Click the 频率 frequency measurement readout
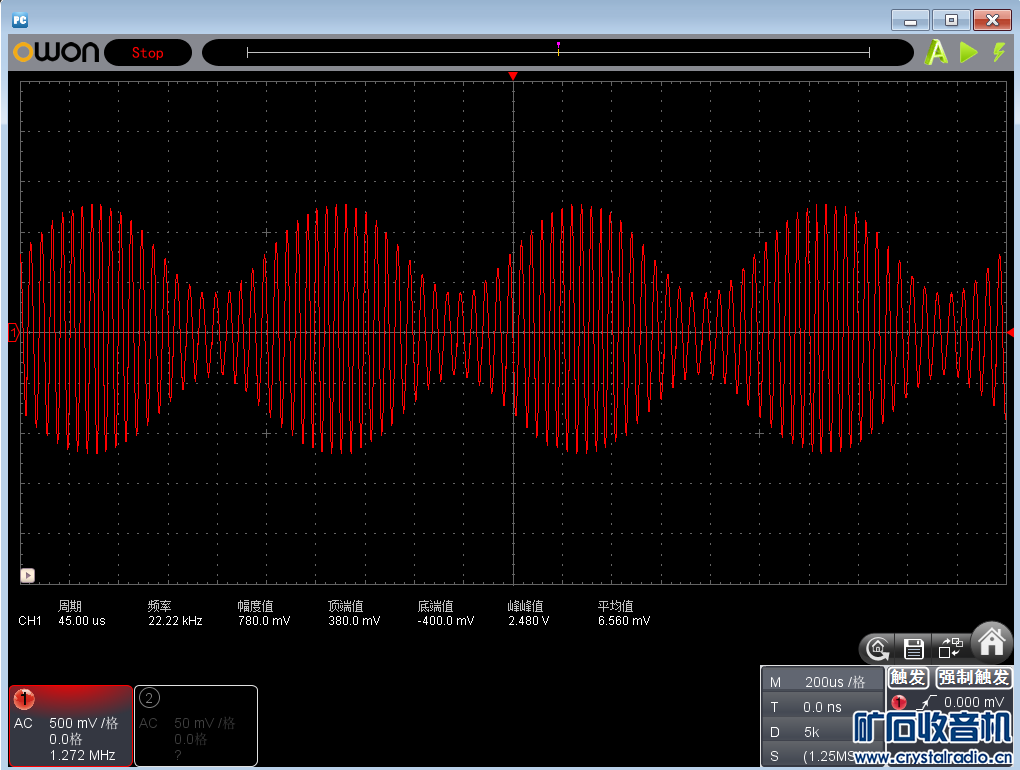This screenshot has height=770, width=1020. 174,613
